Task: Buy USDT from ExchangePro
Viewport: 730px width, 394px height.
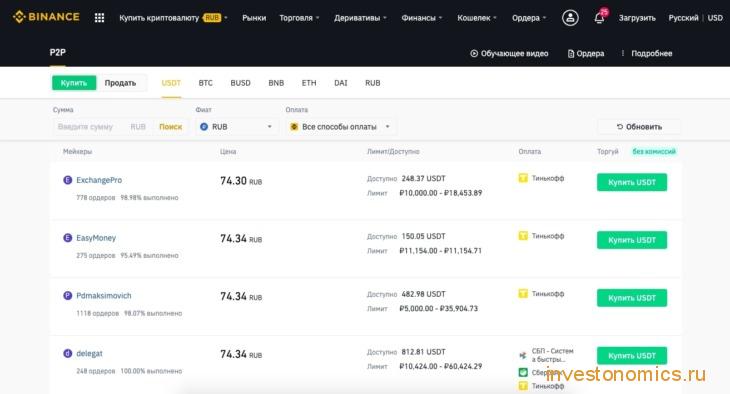Action: tap(632, 182)
